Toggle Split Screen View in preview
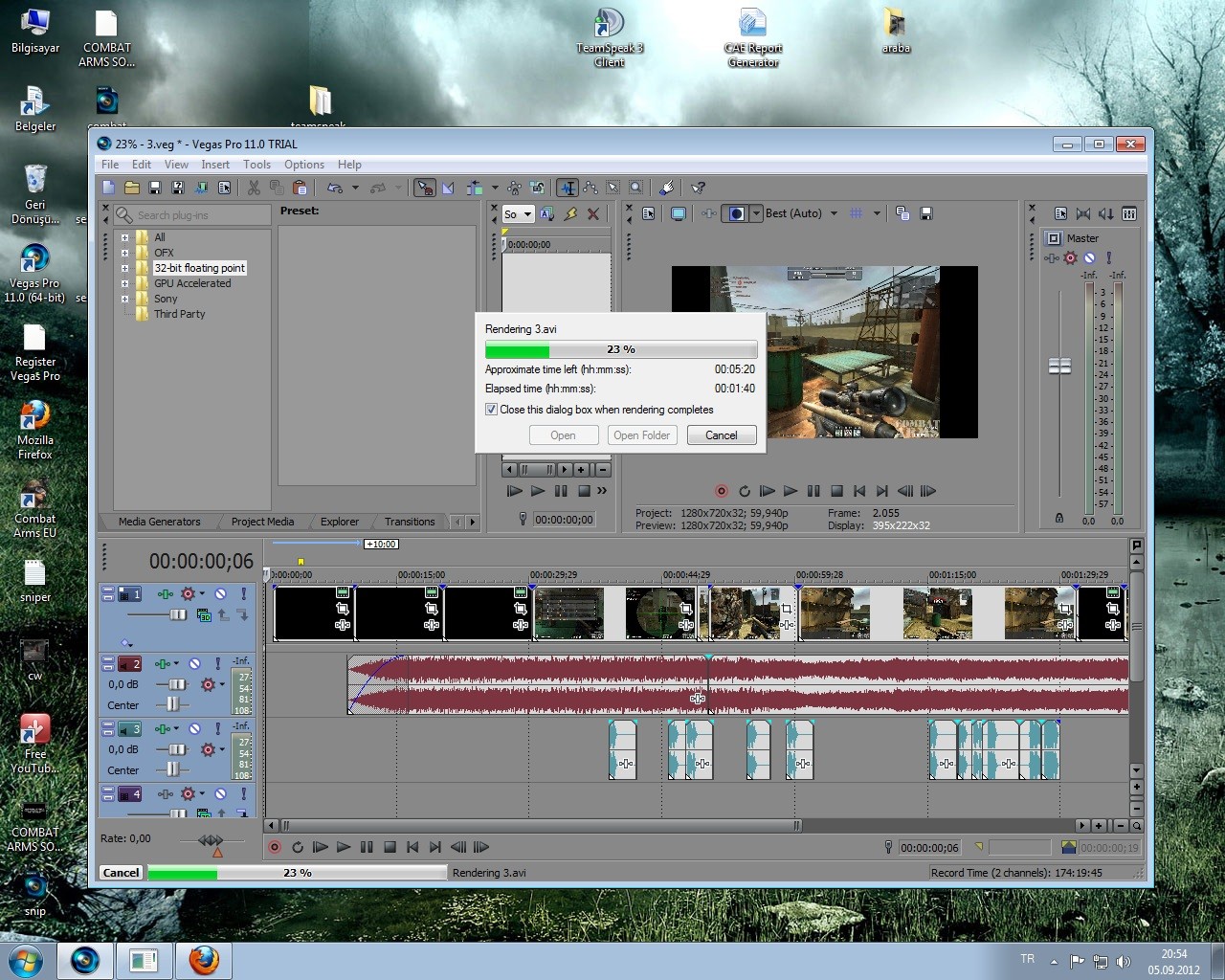This screenshot has height=980, width=1225. 737,213
